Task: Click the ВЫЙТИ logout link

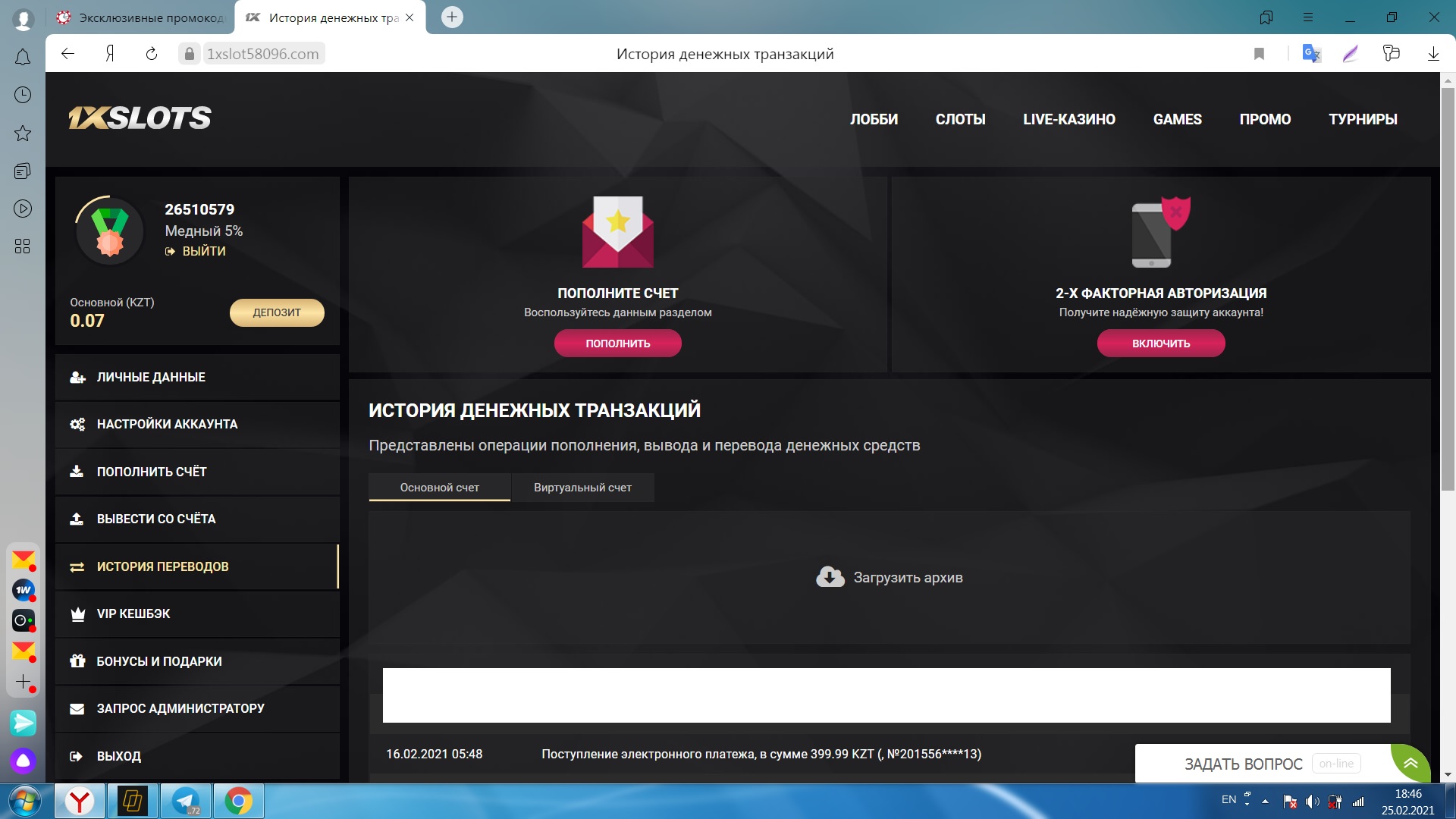Action: [203, 251]
